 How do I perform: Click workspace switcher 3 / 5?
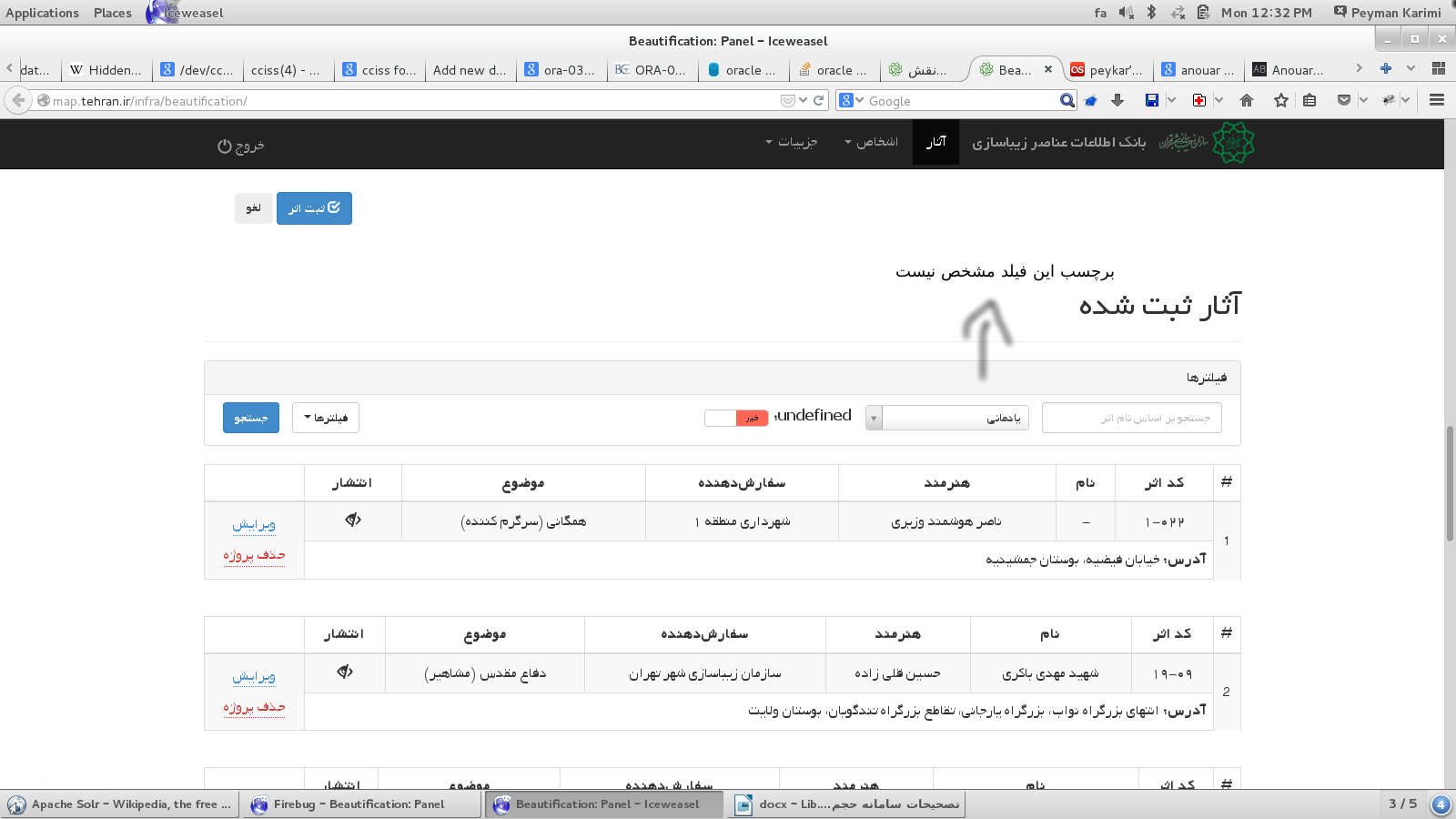[1402, 804]
